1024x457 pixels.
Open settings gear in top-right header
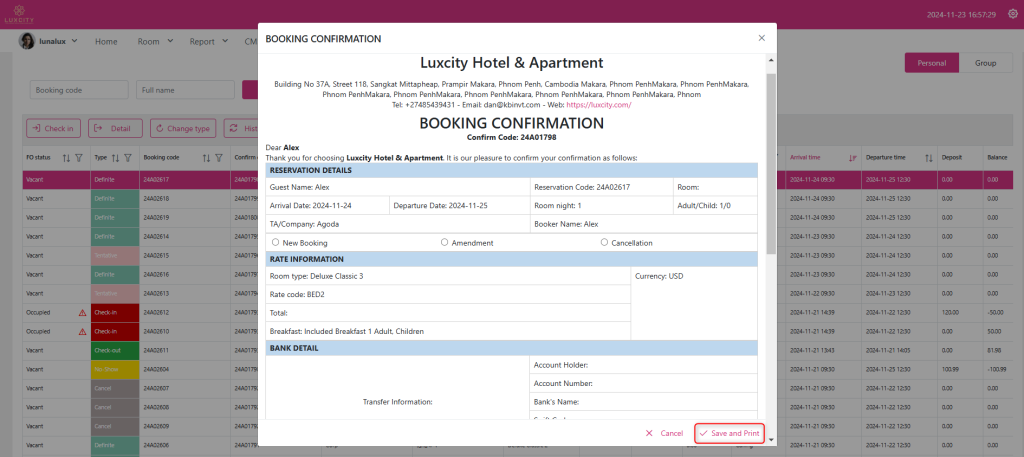point(1011,14)
